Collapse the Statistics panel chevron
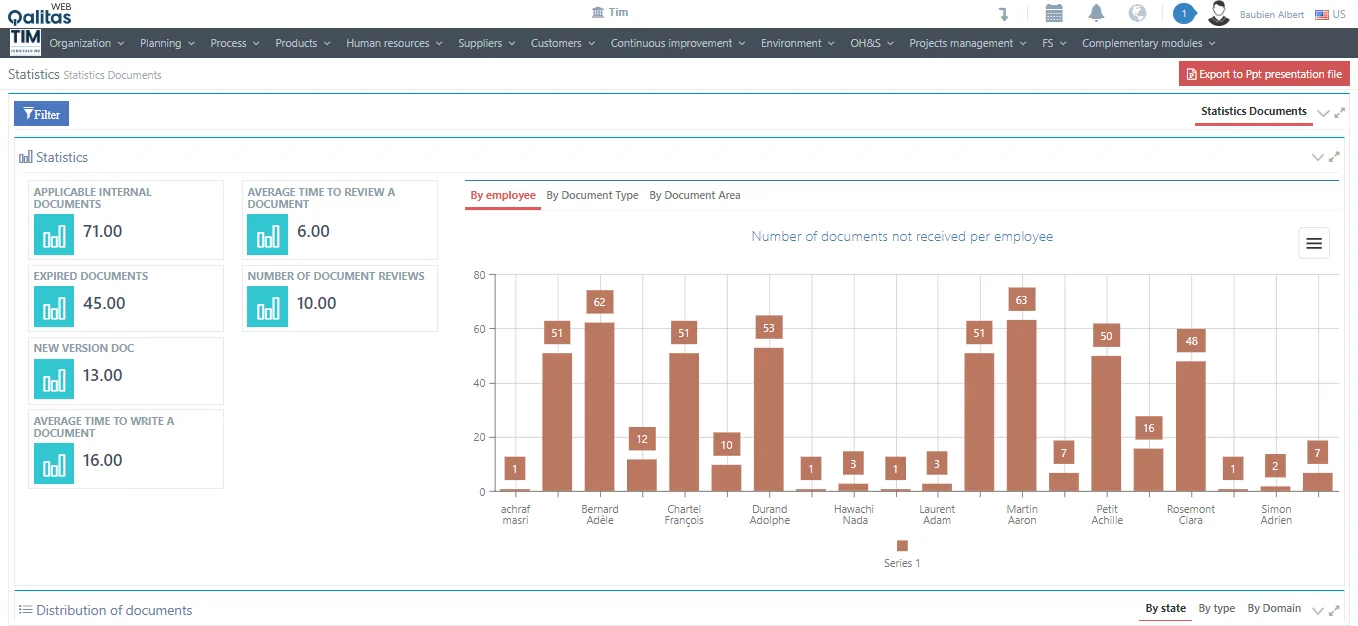1358x626 pixels. pos(1317,157)
